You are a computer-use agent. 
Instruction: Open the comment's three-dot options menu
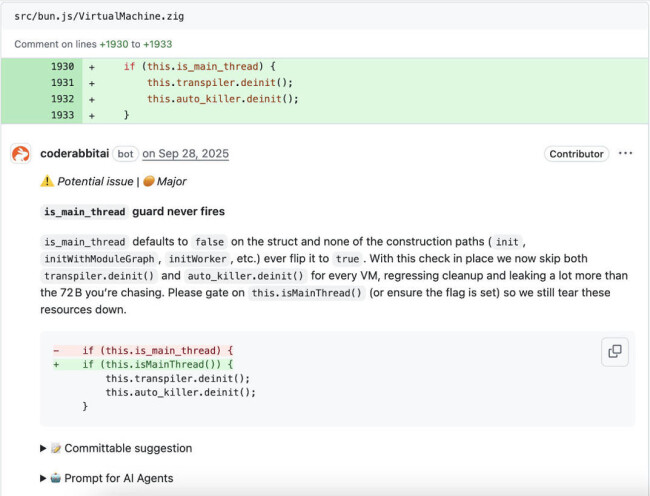[625, 154]
